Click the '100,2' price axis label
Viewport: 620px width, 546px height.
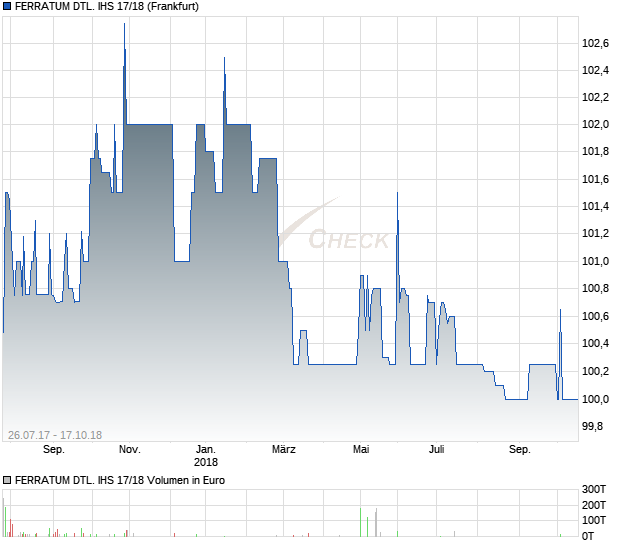[595, 371]
